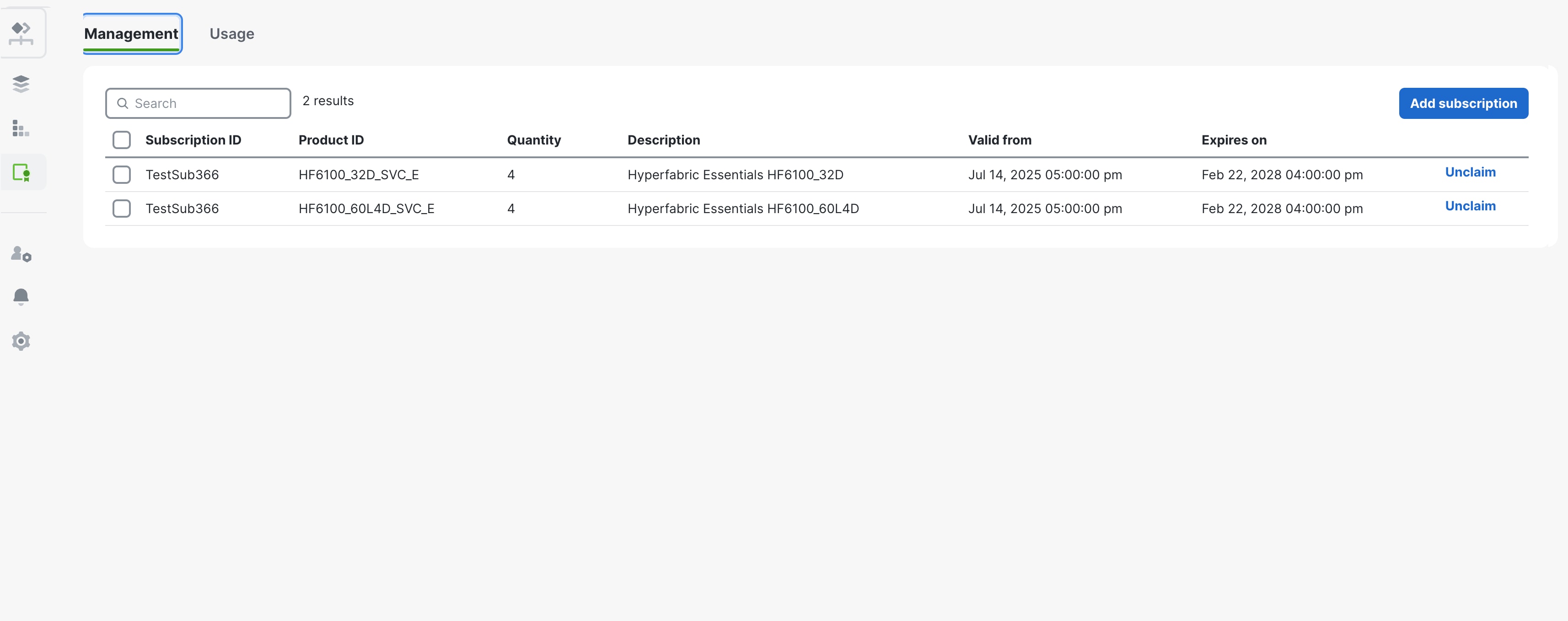This screenshot has height=621, width=1568.
Task: Focus the Search input field
Action: (199, 103)
